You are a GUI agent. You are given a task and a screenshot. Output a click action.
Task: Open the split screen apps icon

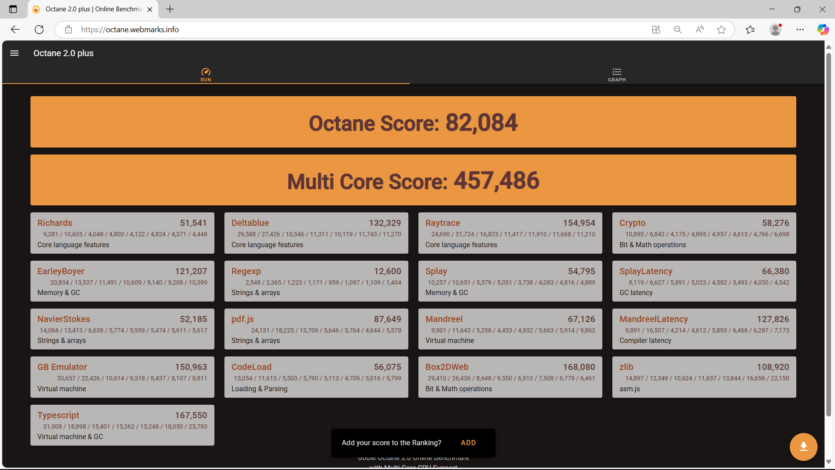click(656, 30)
